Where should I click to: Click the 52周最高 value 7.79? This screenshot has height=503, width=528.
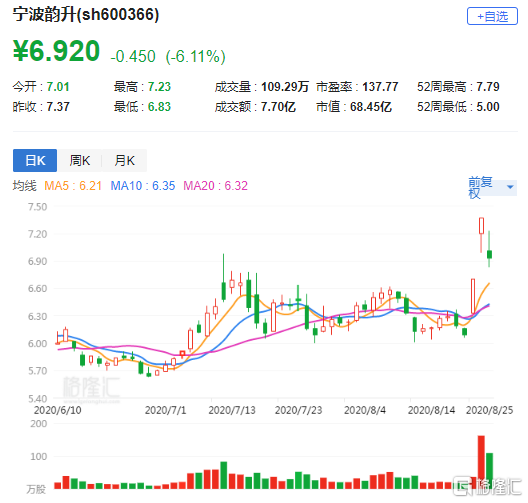[x=488, y=87]
